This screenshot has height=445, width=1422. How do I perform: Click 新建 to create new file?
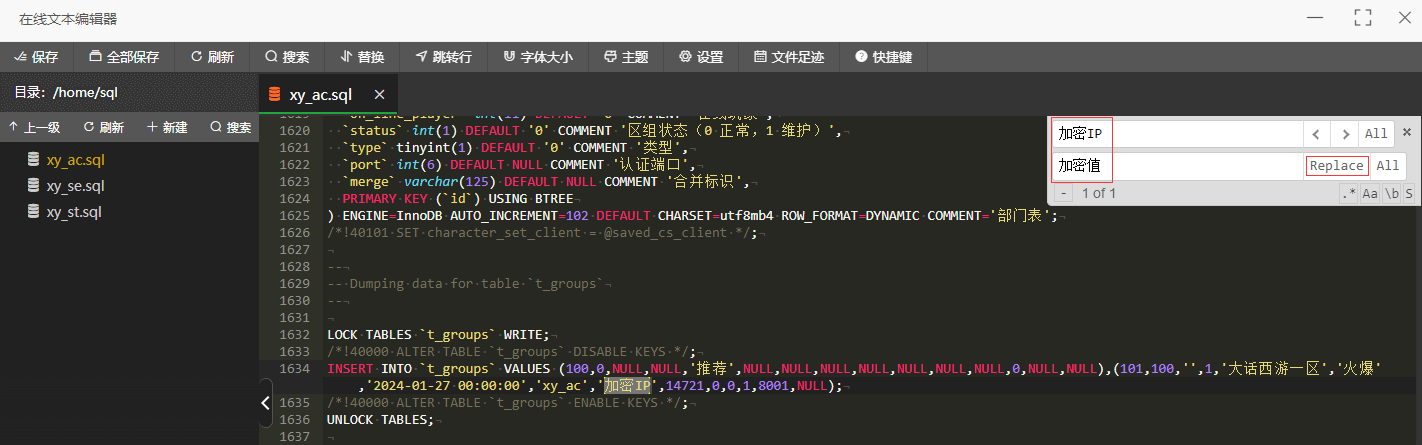pos(167,127)
